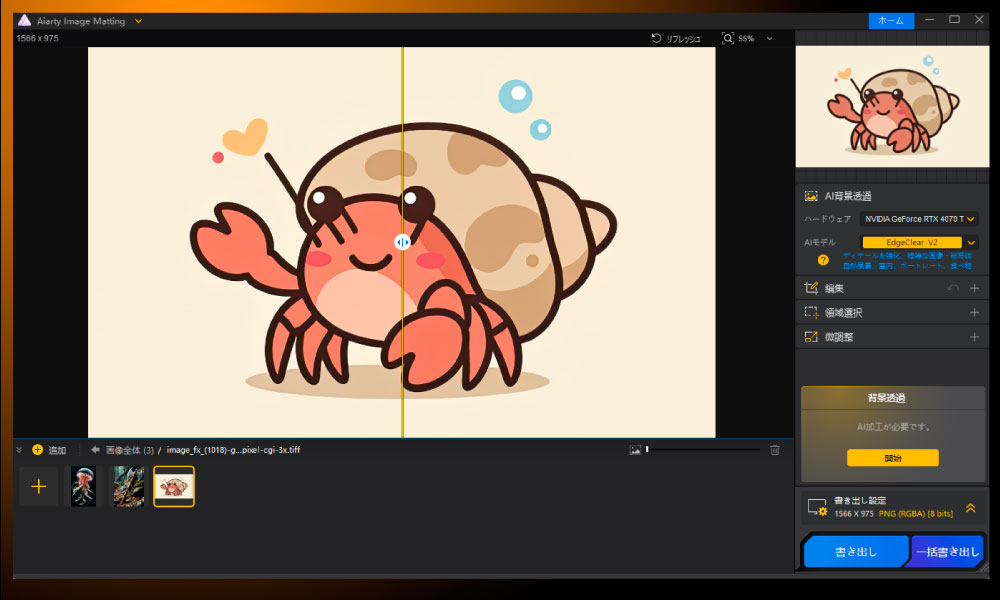Expand 書き出し設定 with double chevron

click(x=970, y=508)
